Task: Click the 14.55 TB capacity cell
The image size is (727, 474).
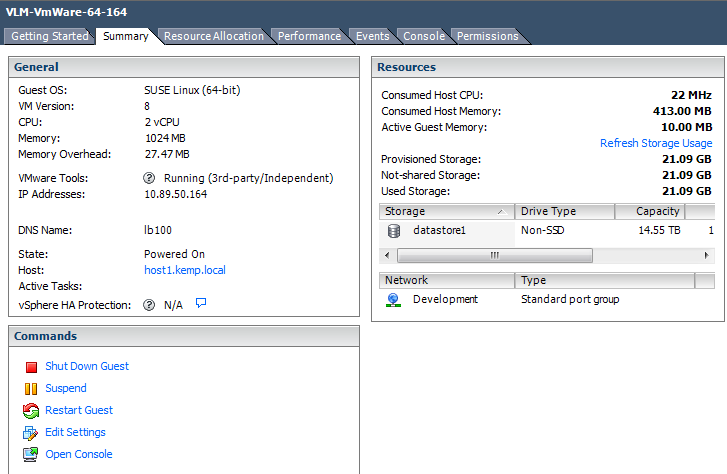Action: pos(659,231)
